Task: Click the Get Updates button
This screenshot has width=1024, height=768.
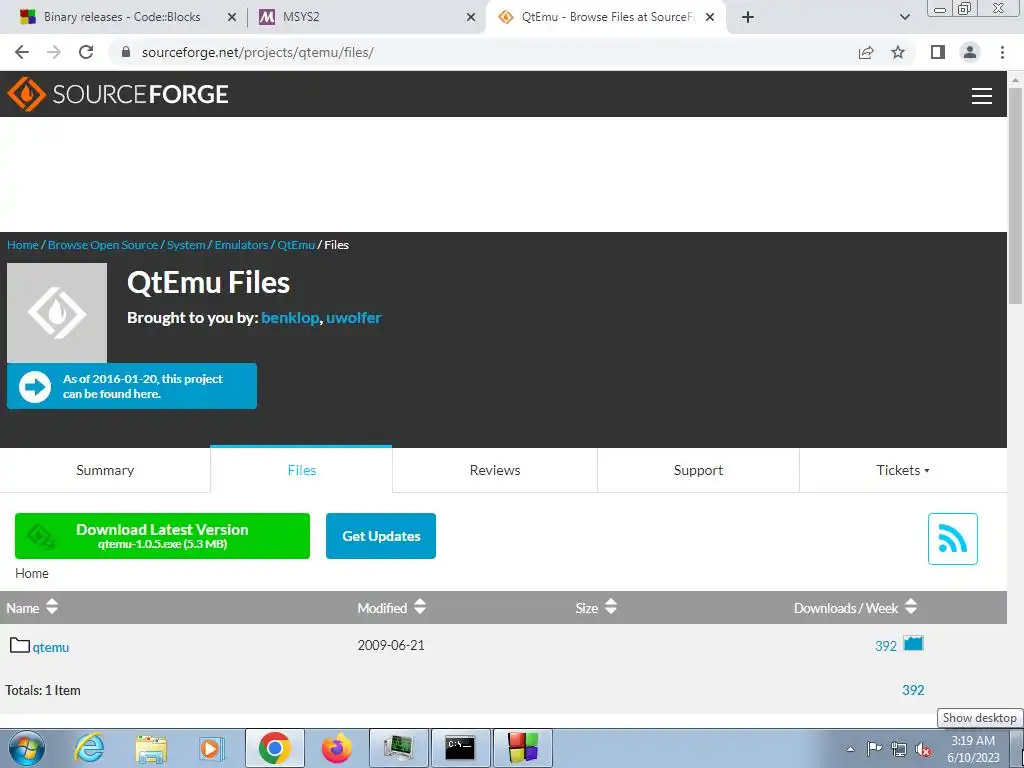Action: coord(381,536)
